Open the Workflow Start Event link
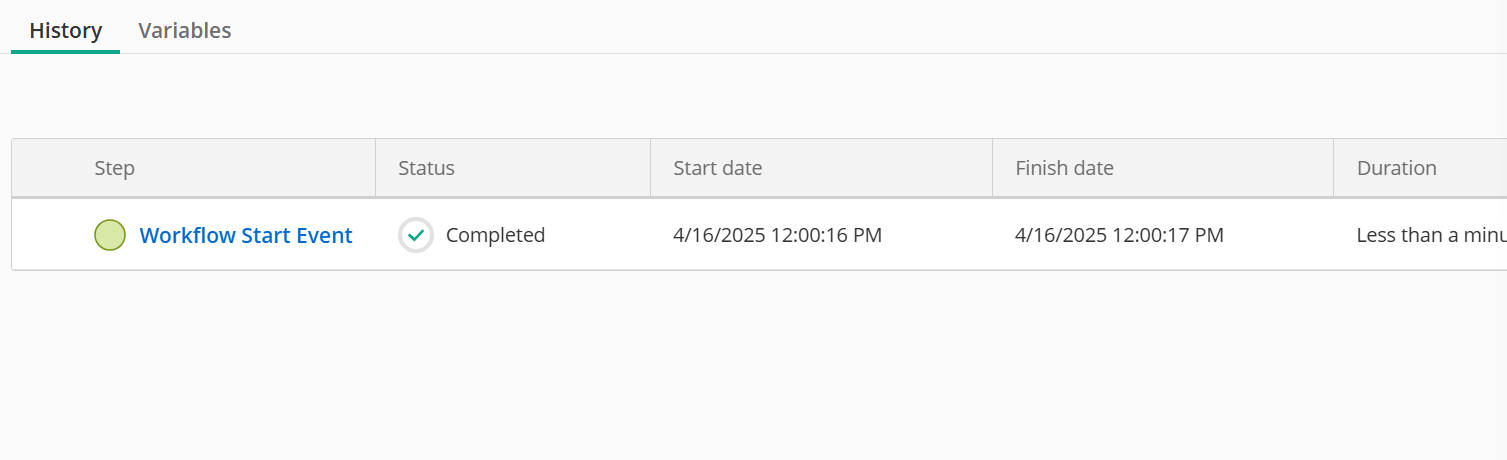Image resolution: width=1507 pixels, height=460 pixels. pos(246,235)
